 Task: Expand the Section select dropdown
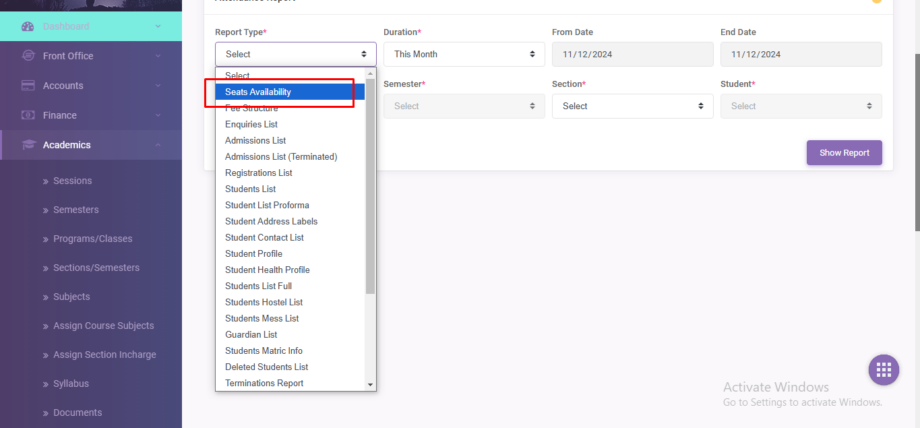632,106
